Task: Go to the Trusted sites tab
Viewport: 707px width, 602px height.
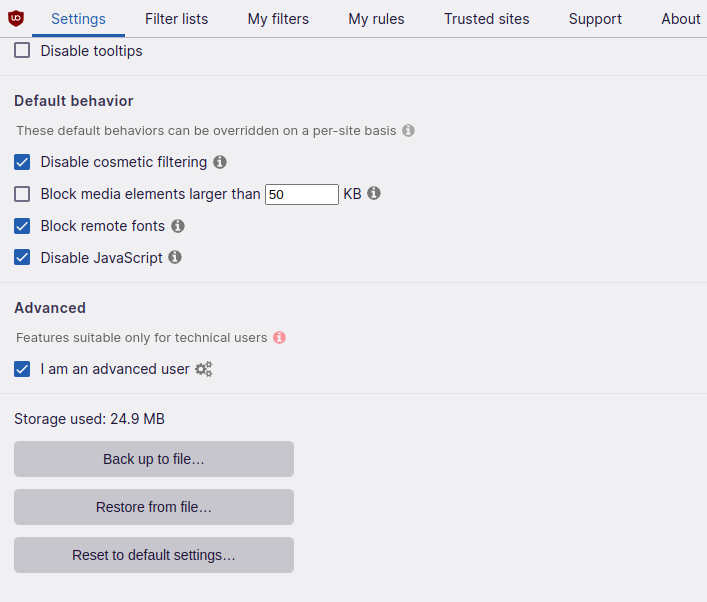Action: (x=486, y=19)
